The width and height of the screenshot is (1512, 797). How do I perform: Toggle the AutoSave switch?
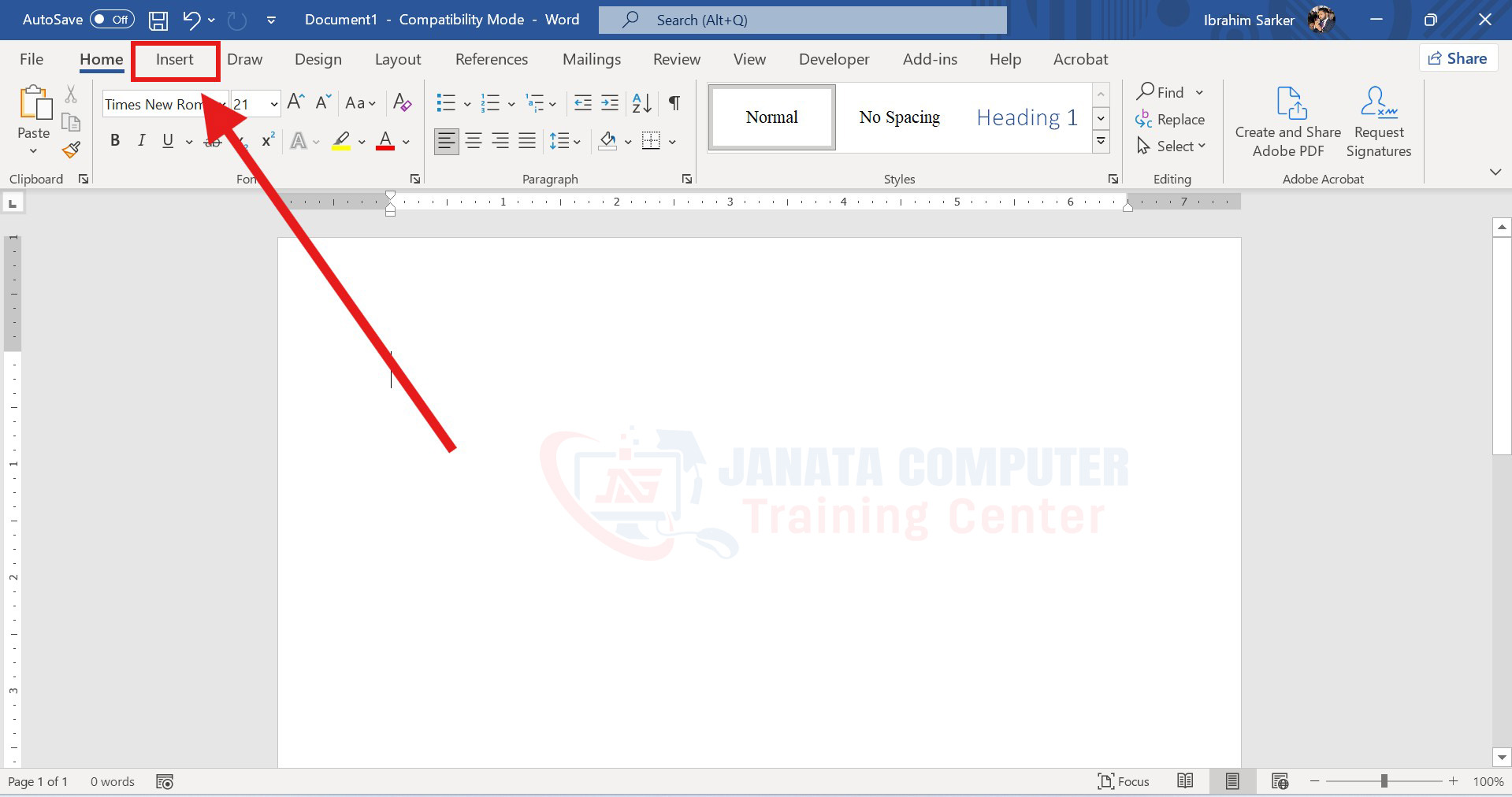click(x=112, y=20)
